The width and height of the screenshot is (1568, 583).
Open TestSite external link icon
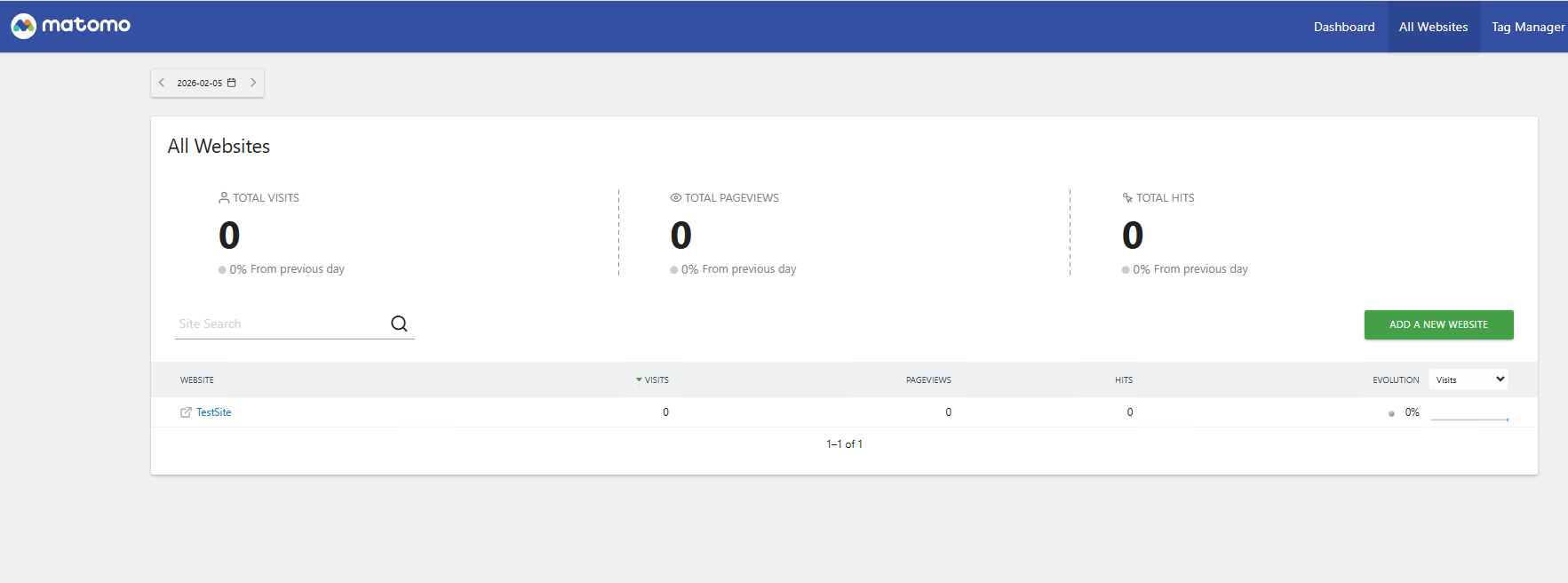pos(186,412)
